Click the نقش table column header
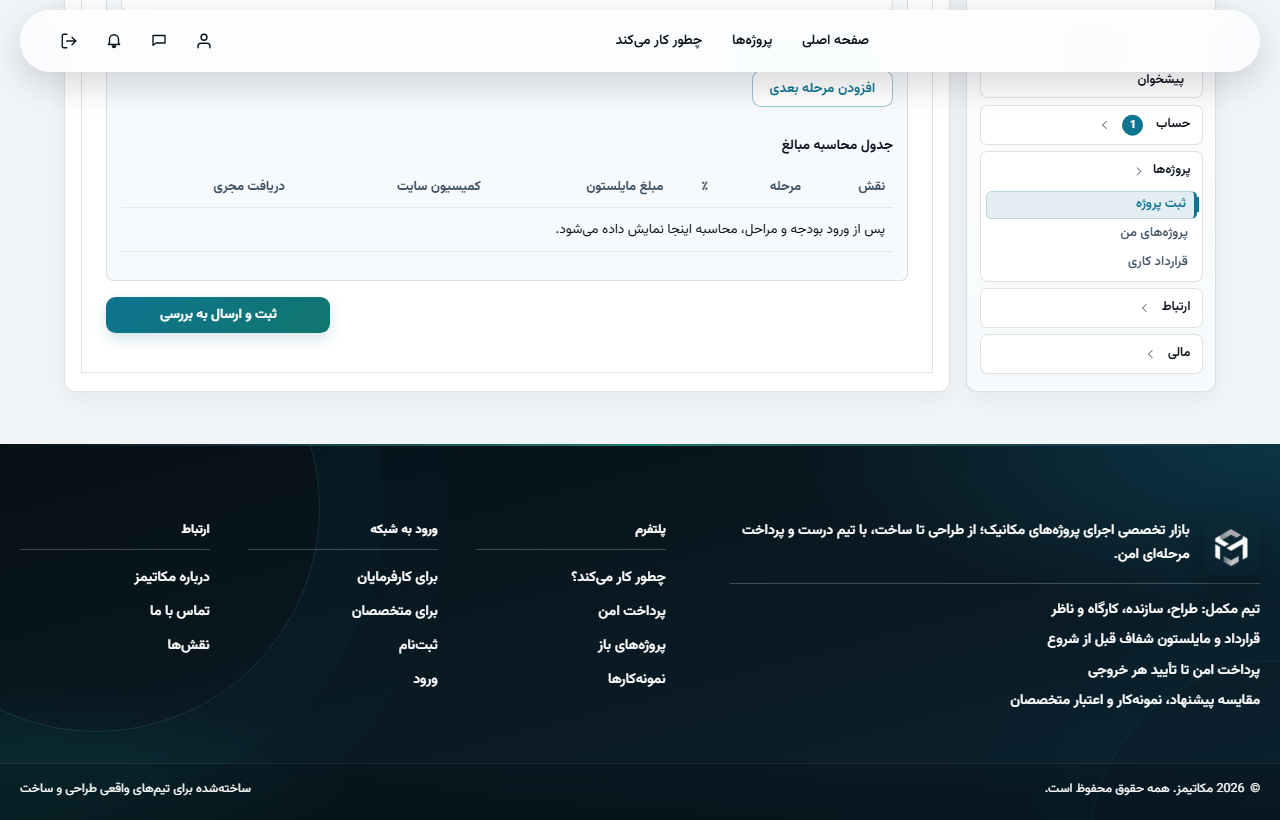Viewport: 1280px width, 820px height. pyautogui.click(x=872, y=186)
